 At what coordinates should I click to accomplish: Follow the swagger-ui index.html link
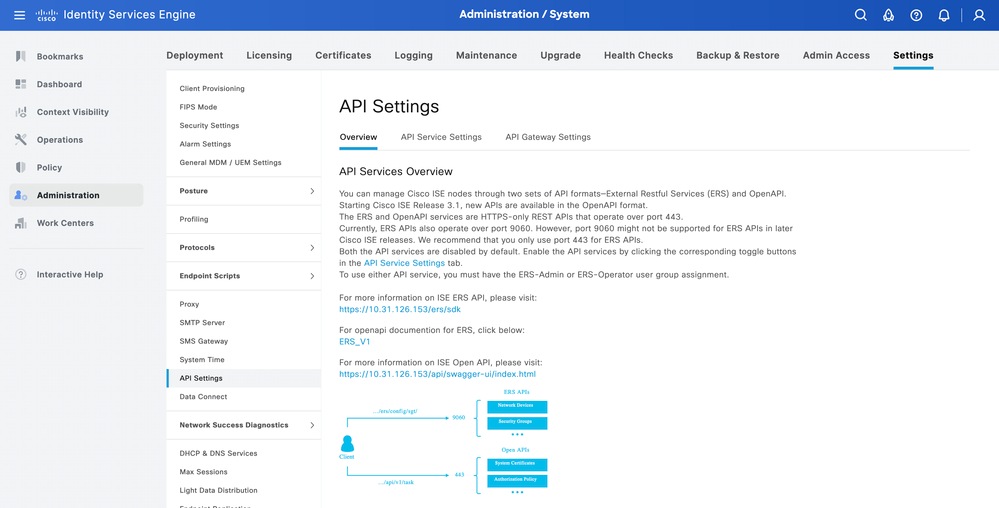point(437,374)
